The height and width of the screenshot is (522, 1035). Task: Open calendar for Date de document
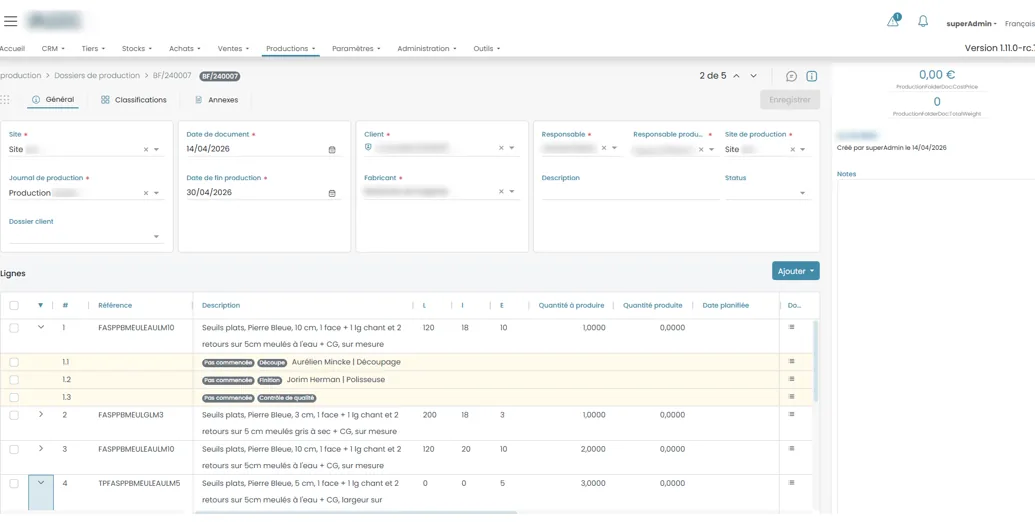tap(332, 150)
